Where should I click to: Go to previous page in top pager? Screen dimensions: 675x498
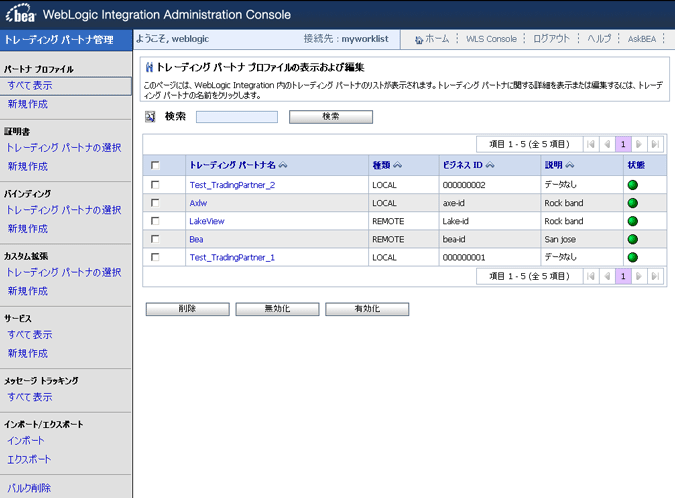click(x=607, y=144)
